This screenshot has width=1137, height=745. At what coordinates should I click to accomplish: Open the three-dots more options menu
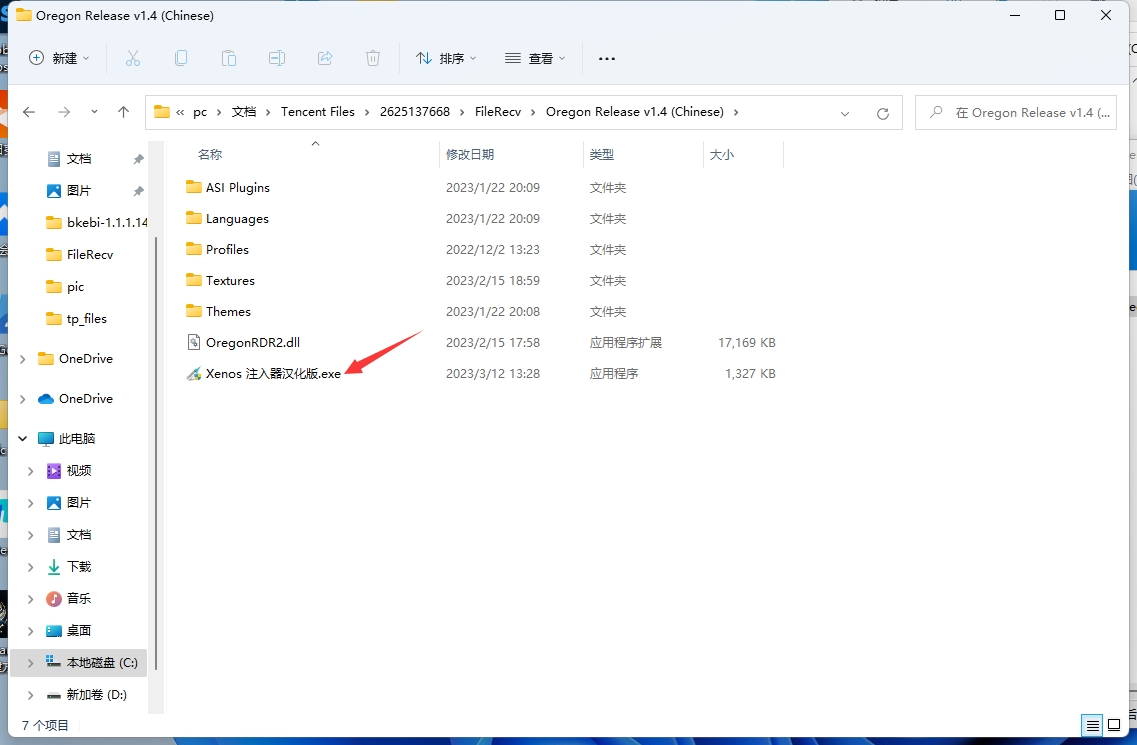(x=607, y=59)
